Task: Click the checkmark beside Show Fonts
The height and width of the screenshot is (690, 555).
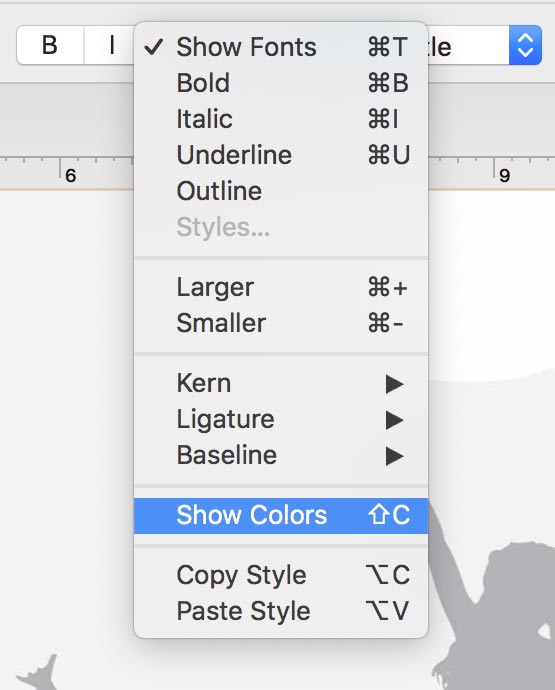Action: pyautogui.click(x=154, y=47)
